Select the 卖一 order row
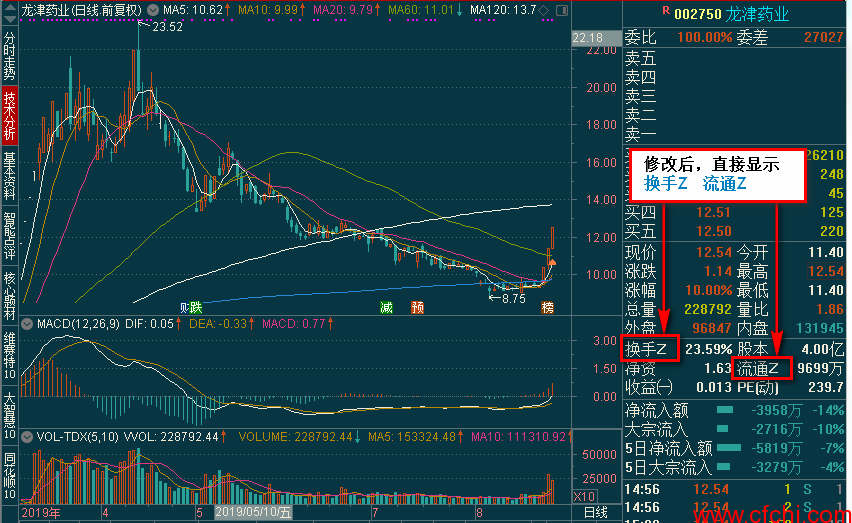Image resolution: width=852 pixels, height=523 pixels. (734, 133)
